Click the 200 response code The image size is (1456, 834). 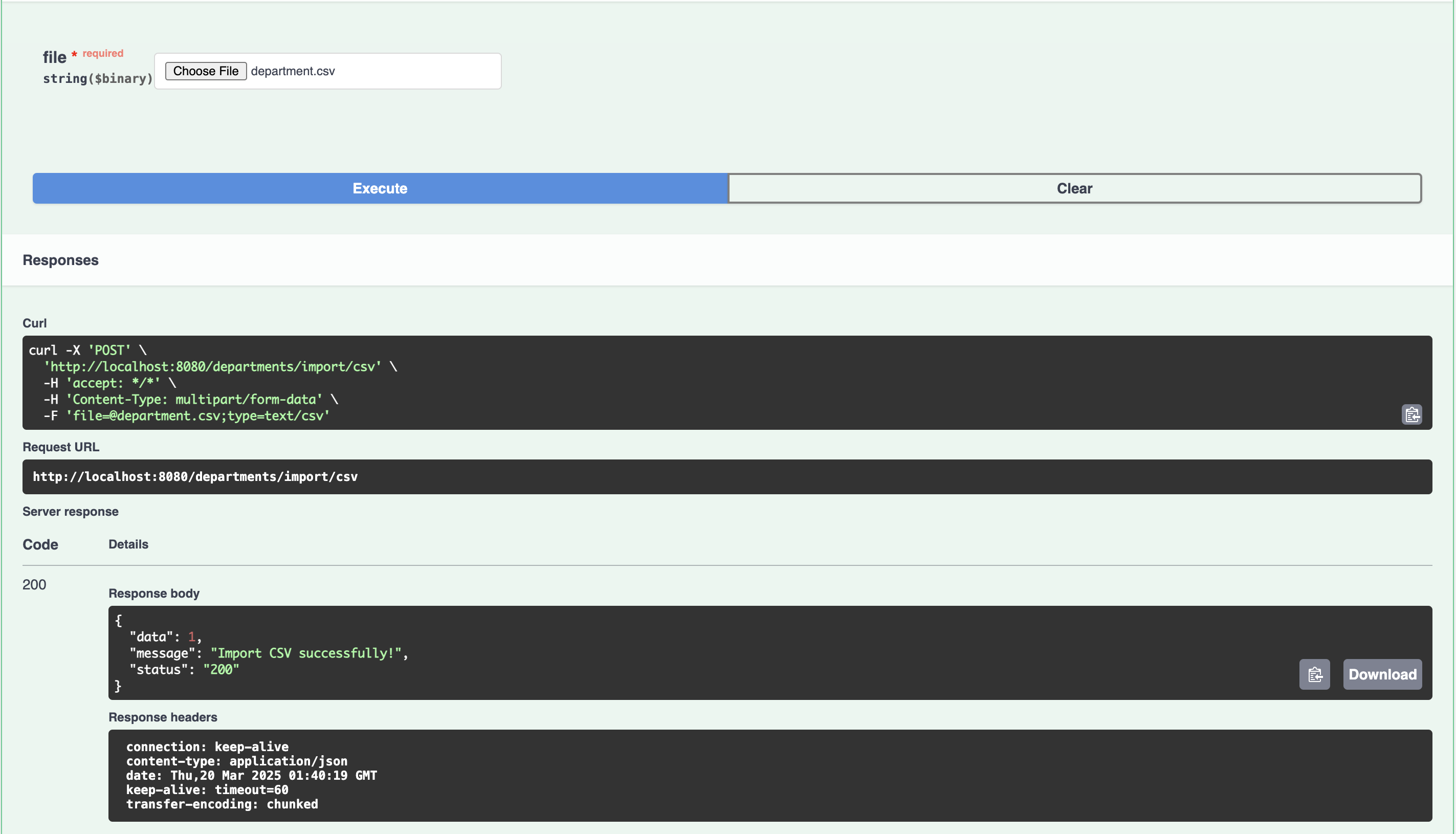click(x=34, y=584)
